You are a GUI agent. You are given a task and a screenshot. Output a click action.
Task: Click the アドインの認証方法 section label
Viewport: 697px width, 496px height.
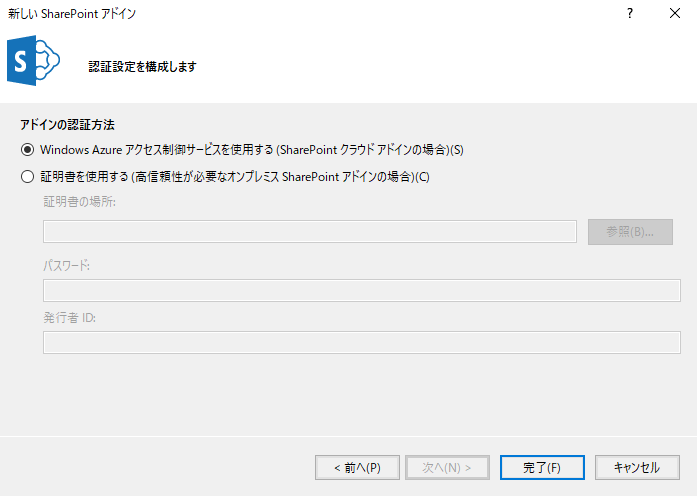(x=67, y=125)
